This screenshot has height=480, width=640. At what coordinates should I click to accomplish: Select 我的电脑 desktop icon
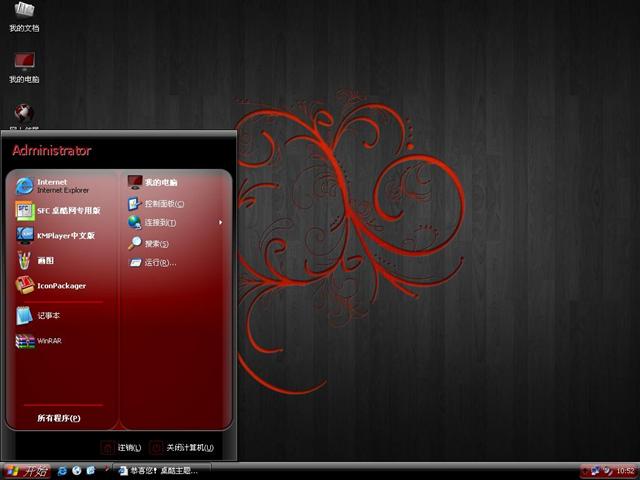pos(24,68)
